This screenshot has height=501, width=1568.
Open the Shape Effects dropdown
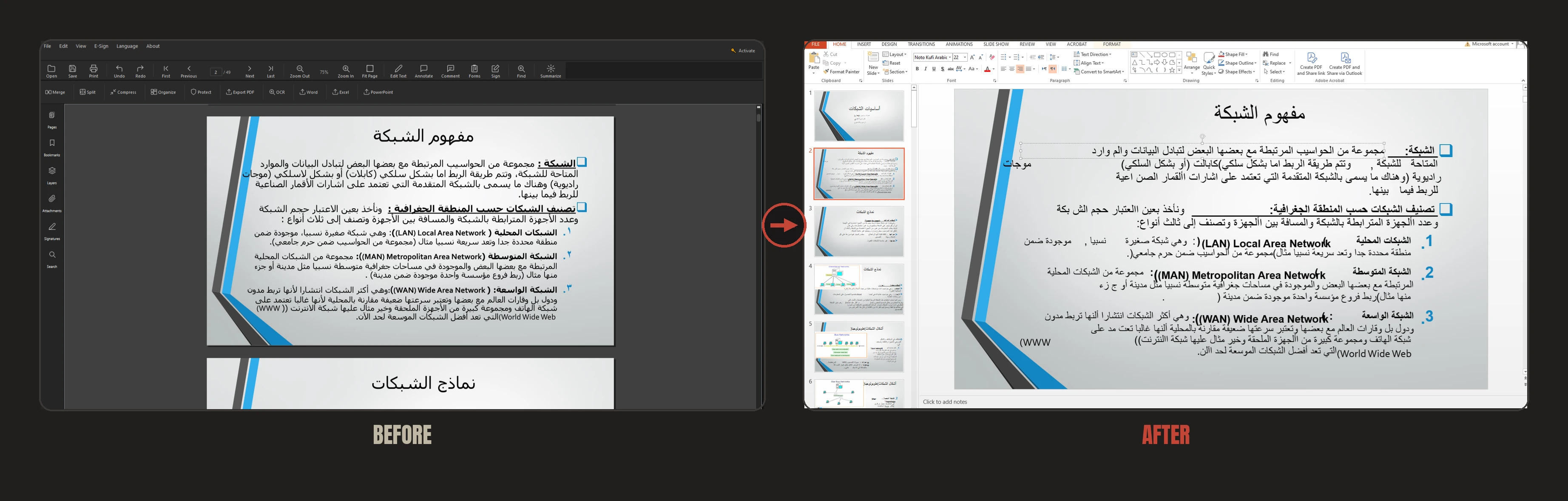coord(1238,72)
